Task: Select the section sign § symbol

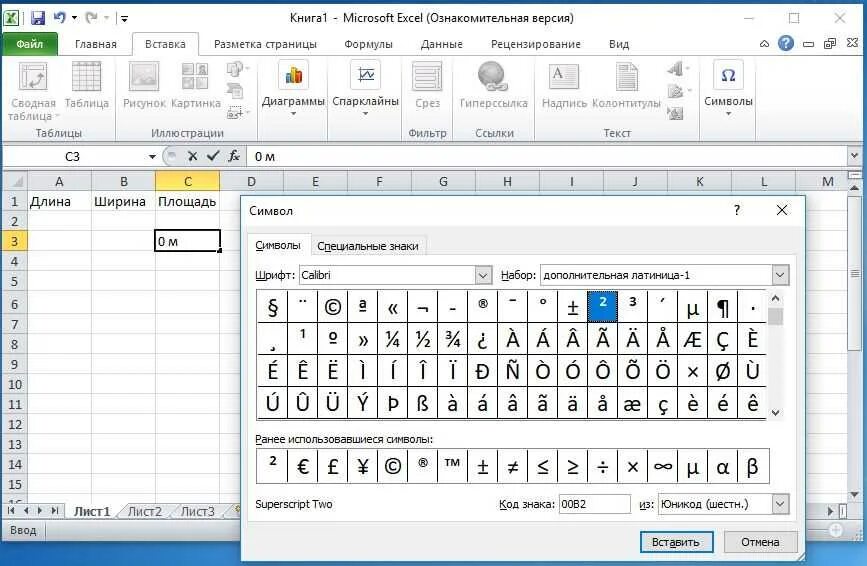Action: 273,307
